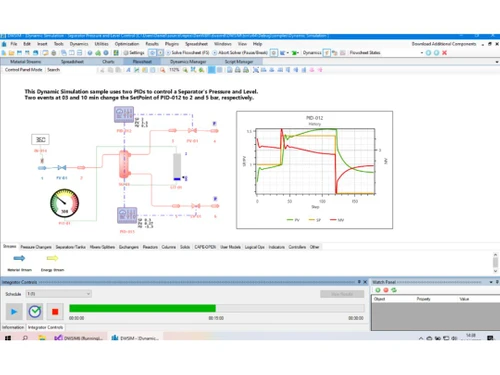Click the red stop integrator button
The width and height of the screenshot is (500, 375).
pyautogui.click(x=55, y=312)
